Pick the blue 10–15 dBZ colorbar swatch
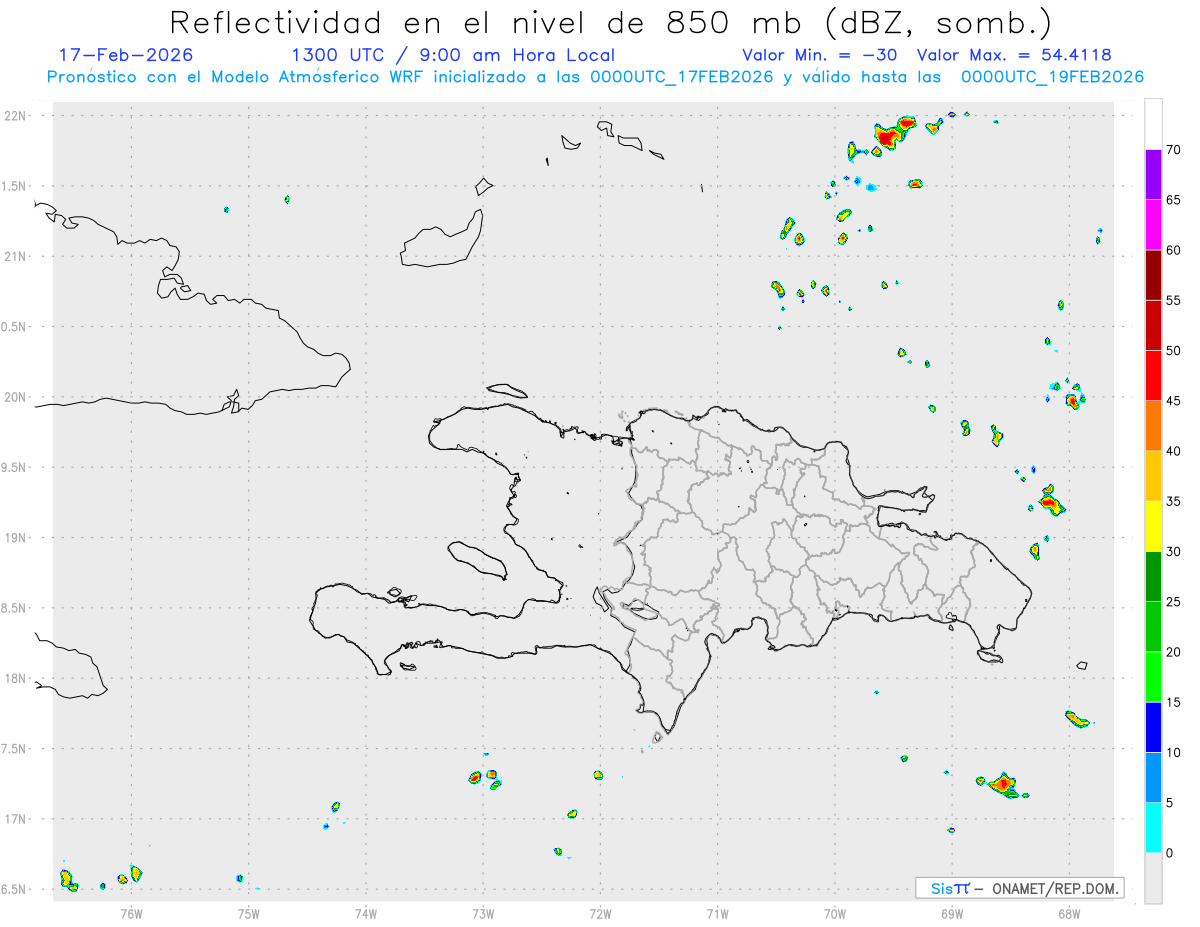Screen dimensions: 1200x927 click(1153, 727)
